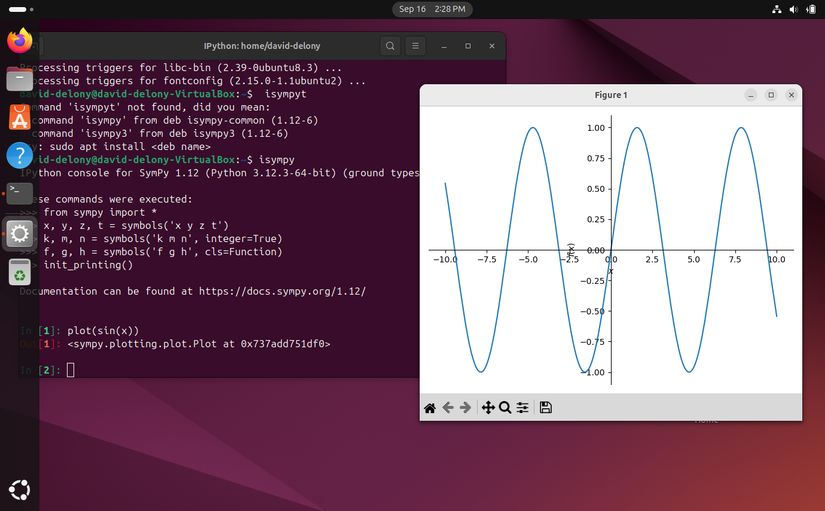Screen dimensions: 825x511
Task: Open search in the terminal header
Action: (x=390, y=46)
